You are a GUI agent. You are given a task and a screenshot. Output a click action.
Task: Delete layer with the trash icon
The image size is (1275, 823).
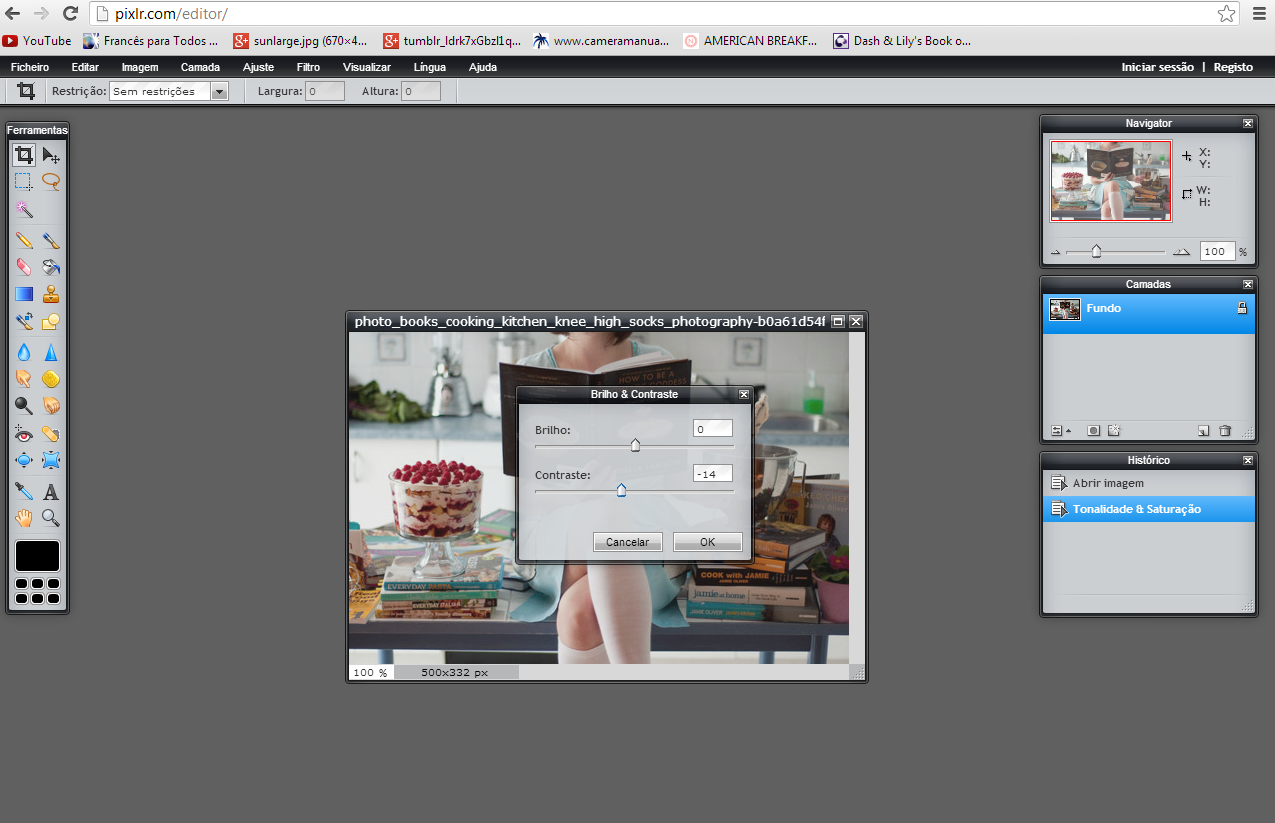(1225, 431)
